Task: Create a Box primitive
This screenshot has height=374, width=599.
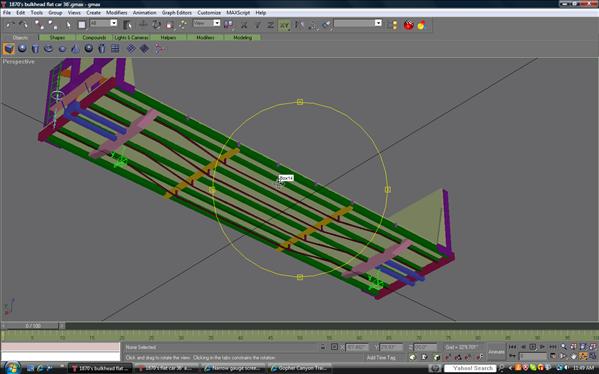Action: [9, 49]
